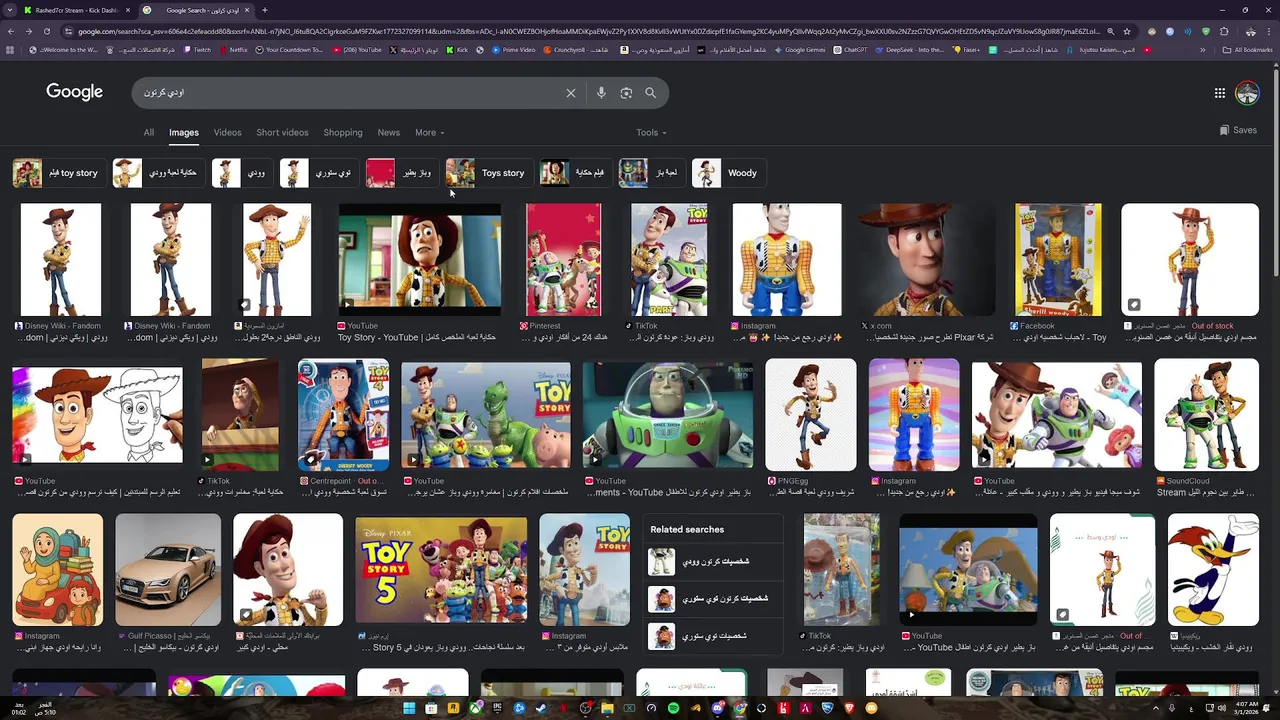Open File Explorer from the taskbar
1280x720 pixels.
pos(607,708)
